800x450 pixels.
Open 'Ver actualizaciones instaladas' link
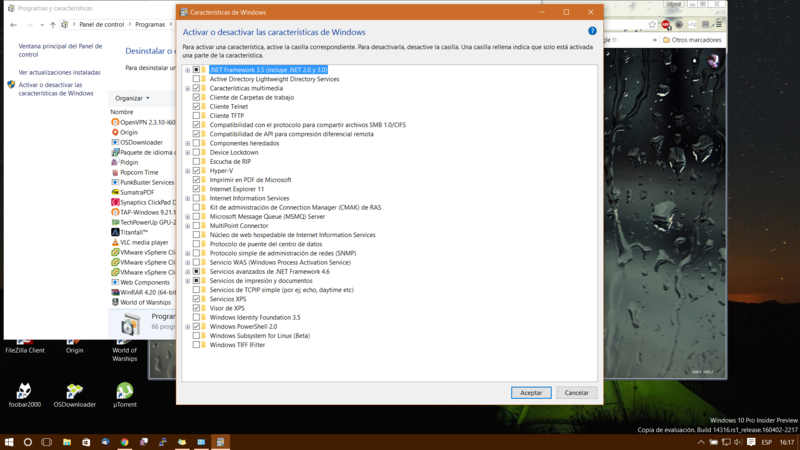[59, 72]
